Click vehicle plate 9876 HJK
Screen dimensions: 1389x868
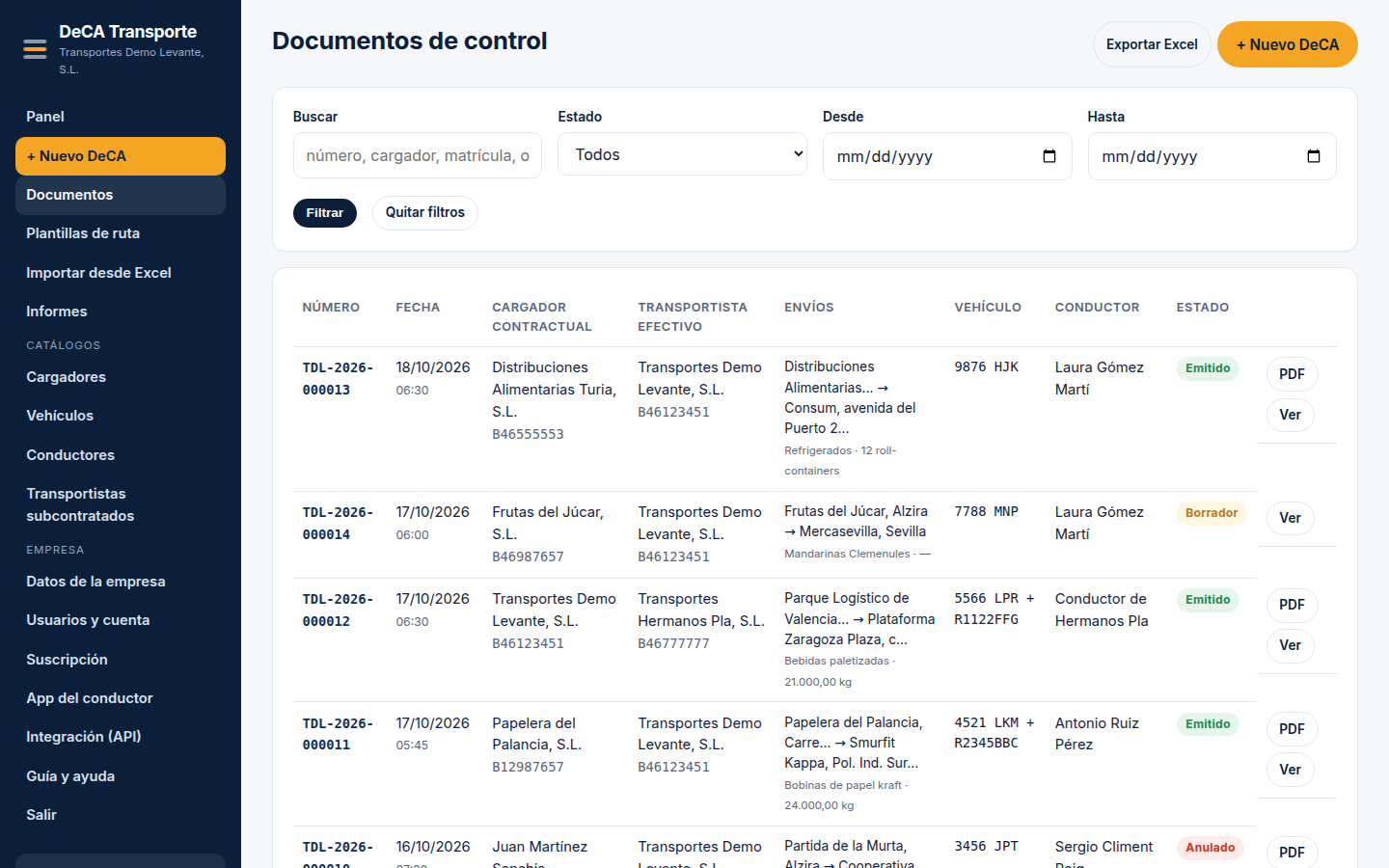click(987, 366)
